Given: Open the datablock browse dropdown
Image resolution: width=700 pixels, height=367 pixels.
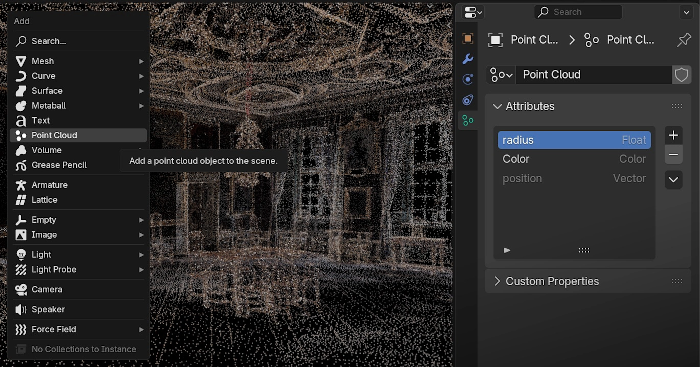Looking at the screenshot, I should [x=501, y=75].
